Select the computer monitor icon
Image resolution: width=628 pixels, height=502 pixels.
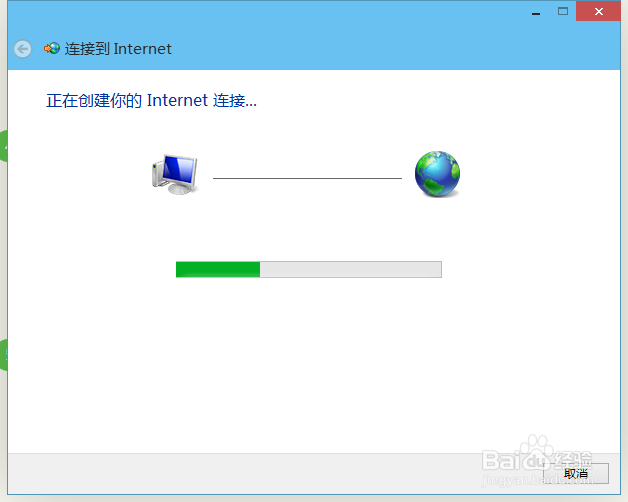pos(175,174)
